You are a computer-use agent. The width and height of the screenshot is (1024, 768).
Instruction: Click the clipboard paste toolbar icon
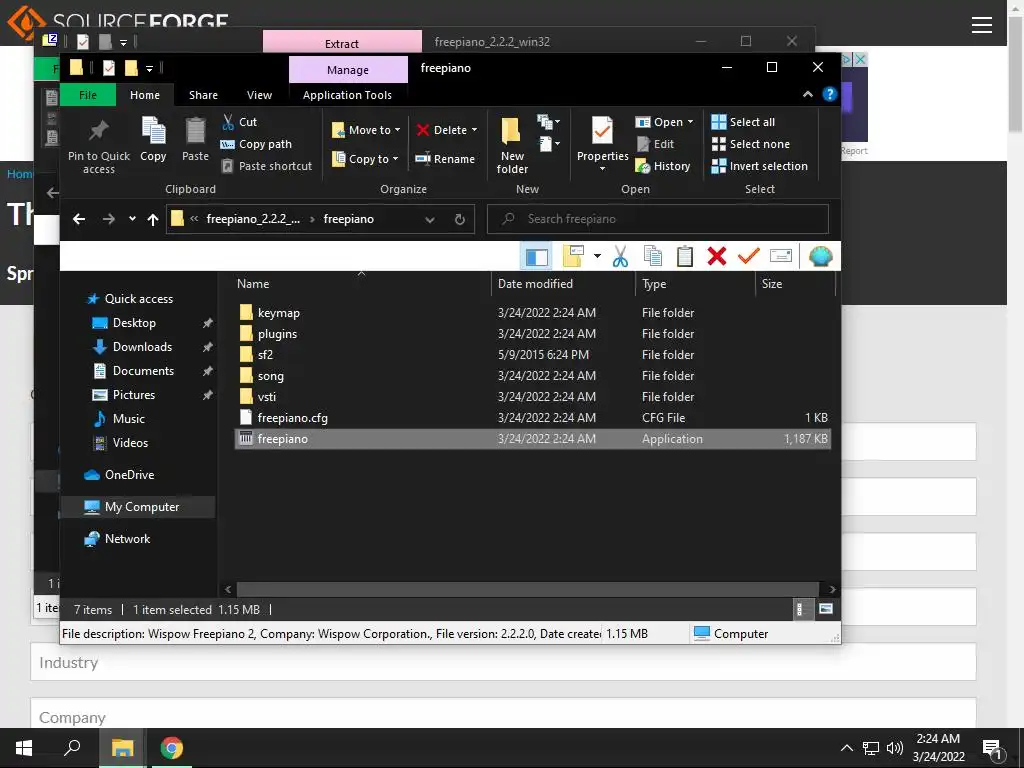pyautogui.click(x=684, y=257)
